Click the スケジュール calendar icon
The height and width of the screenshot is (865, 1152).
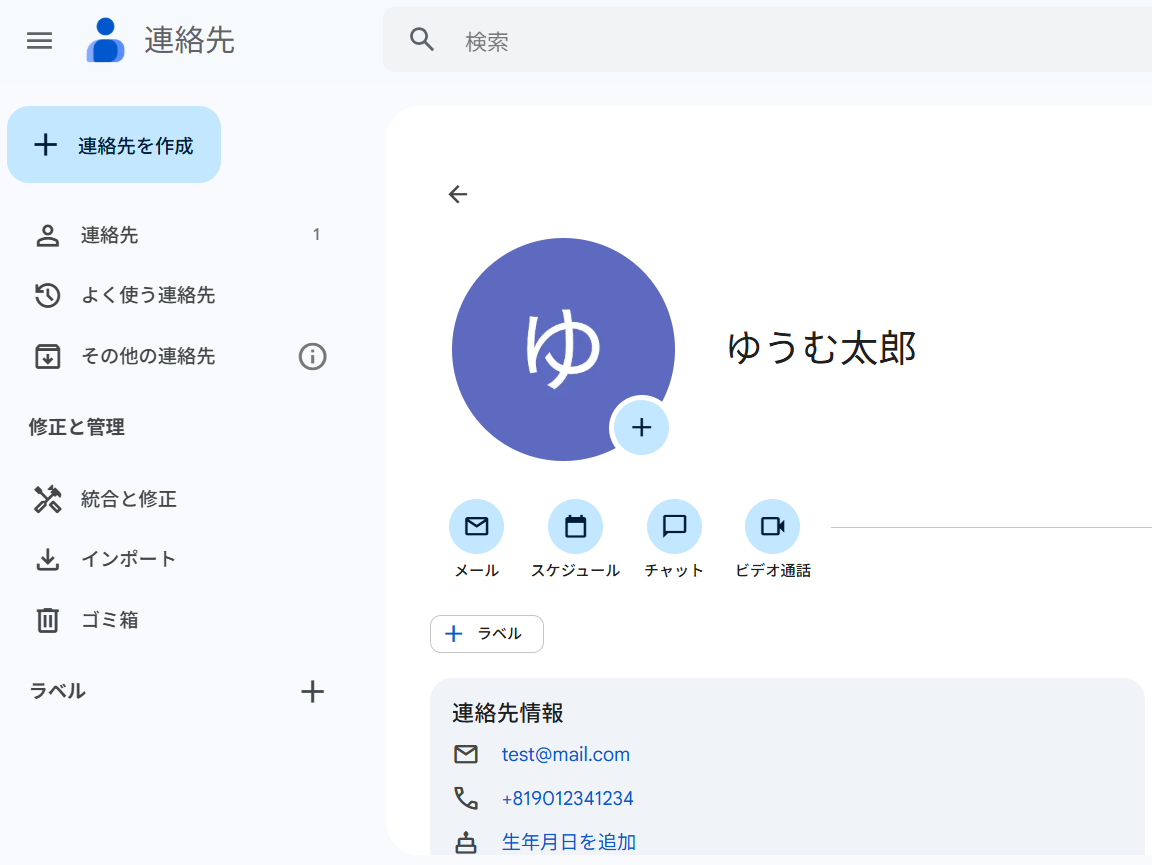pyautogui.click(x=575, y=526)
